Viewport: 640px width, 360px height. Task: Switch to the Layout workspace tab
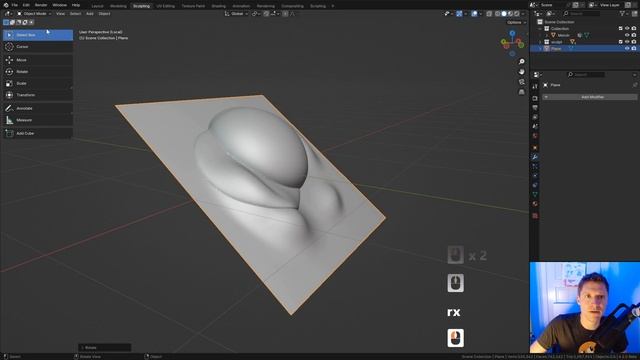(x=98, y=6)
